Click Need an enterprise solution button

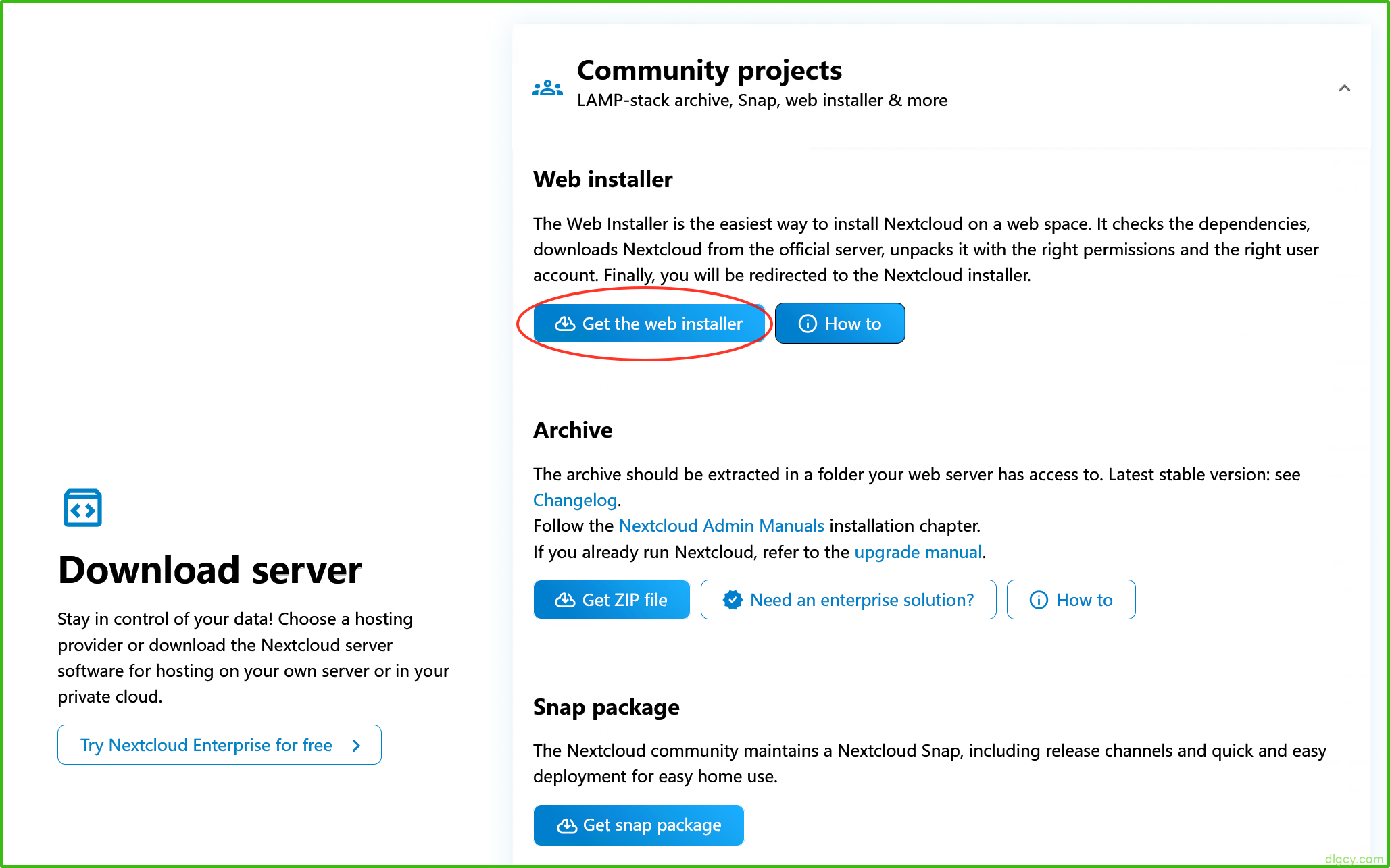tap(848, 600)
